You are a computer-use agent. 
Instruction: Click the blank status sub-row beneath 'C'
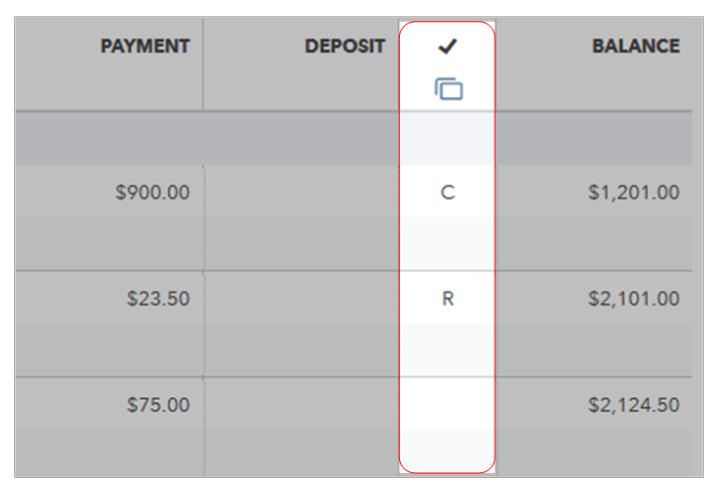coord(447,244)
